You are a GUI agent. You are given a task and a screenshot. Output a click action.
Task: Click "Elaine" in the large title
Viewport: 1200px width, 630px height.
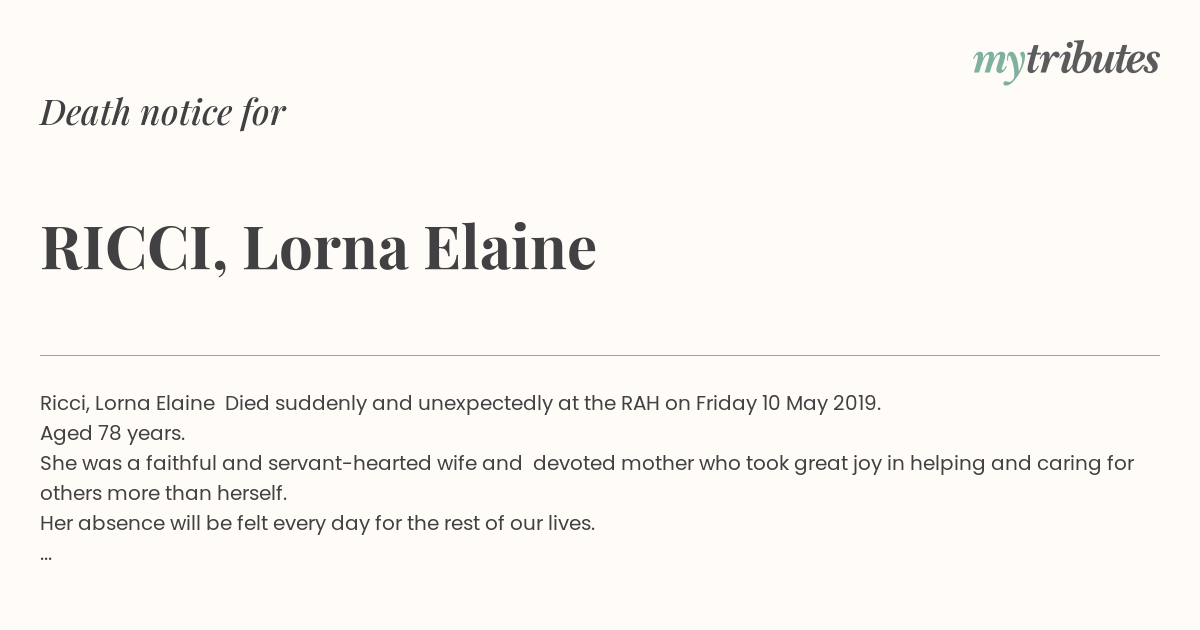tap(510, 247)
